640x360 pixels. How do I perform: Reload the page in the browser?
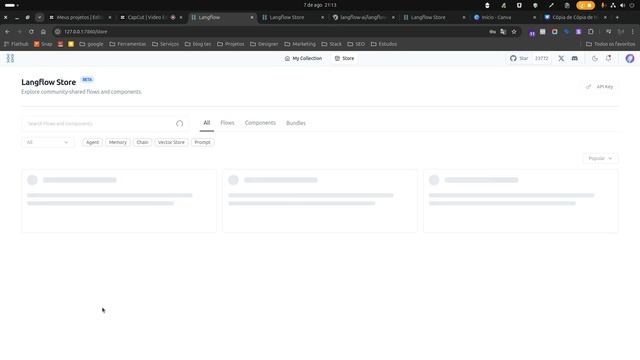pos(31,31)
